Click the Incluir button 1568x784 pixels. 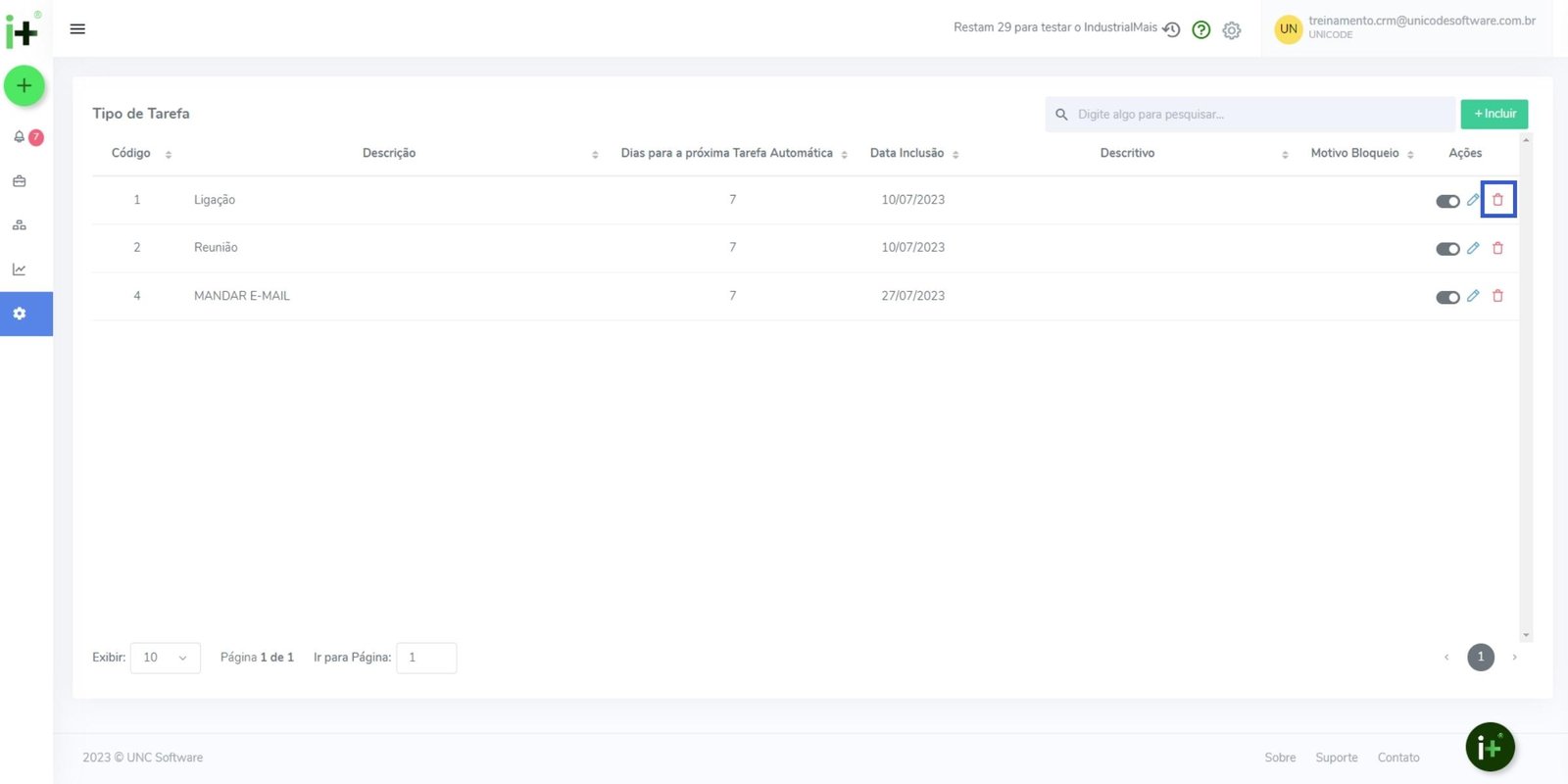[1494, 114]
